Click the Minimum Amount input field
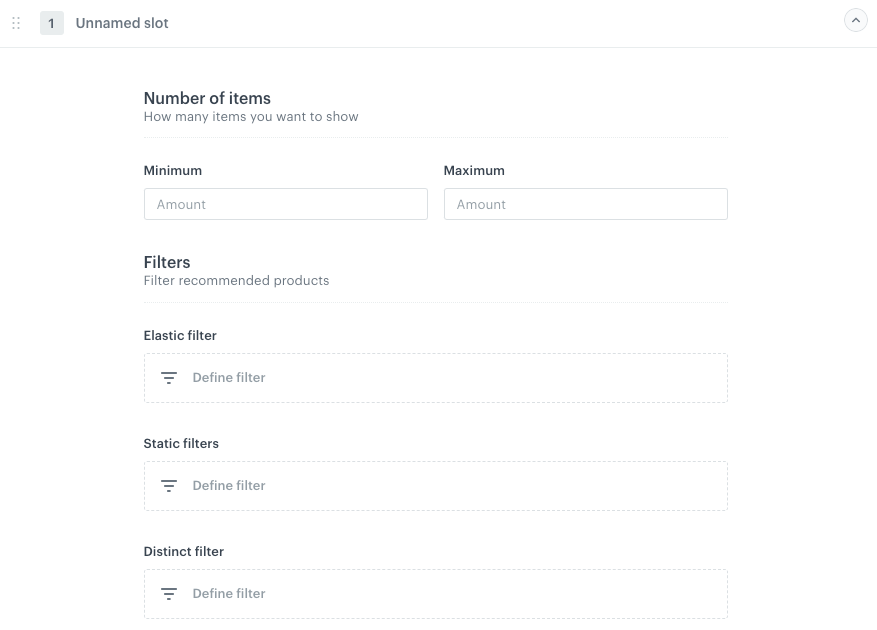 click(285, 204)
